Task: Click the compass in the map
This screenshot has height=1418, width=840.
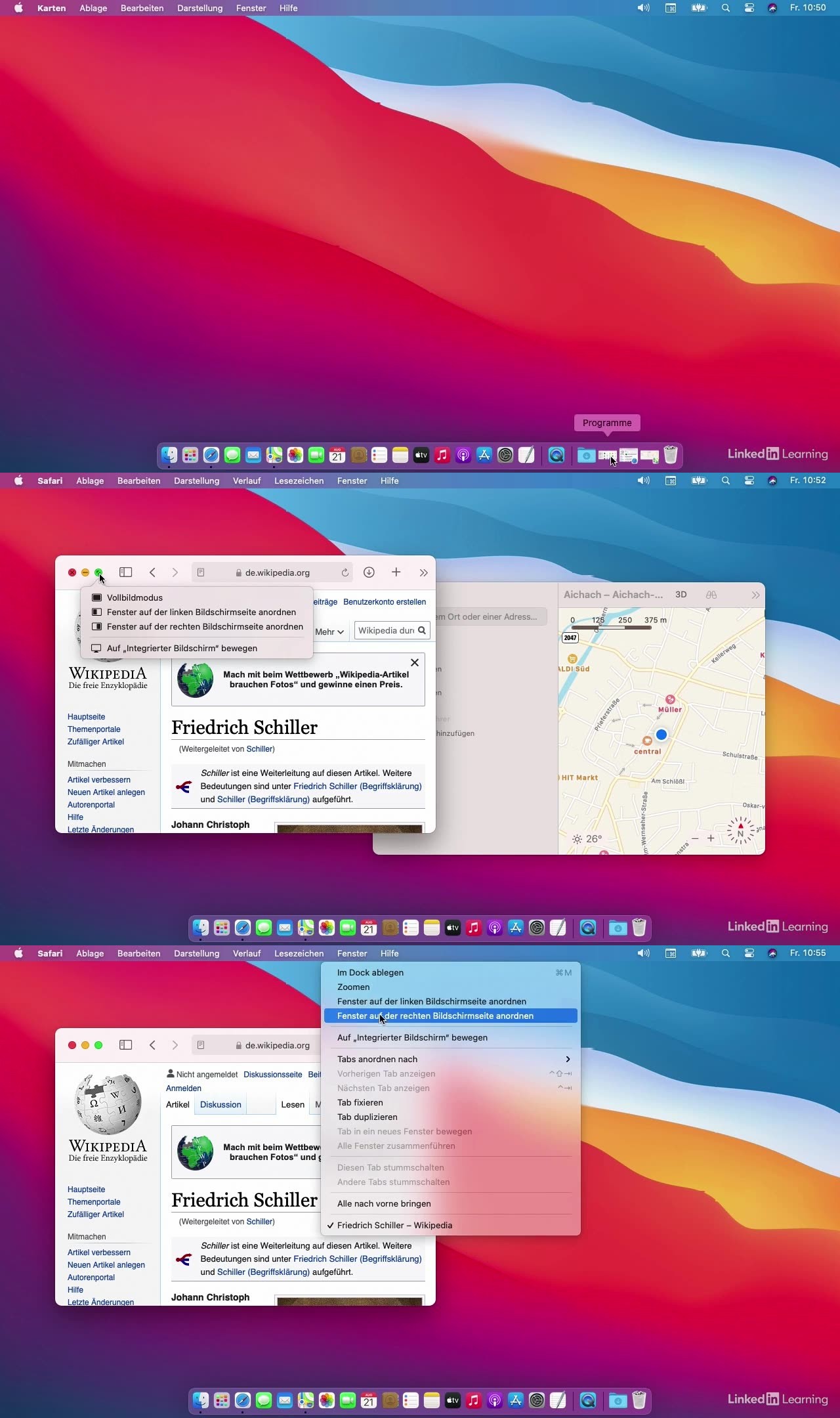Action: (740, 832)
